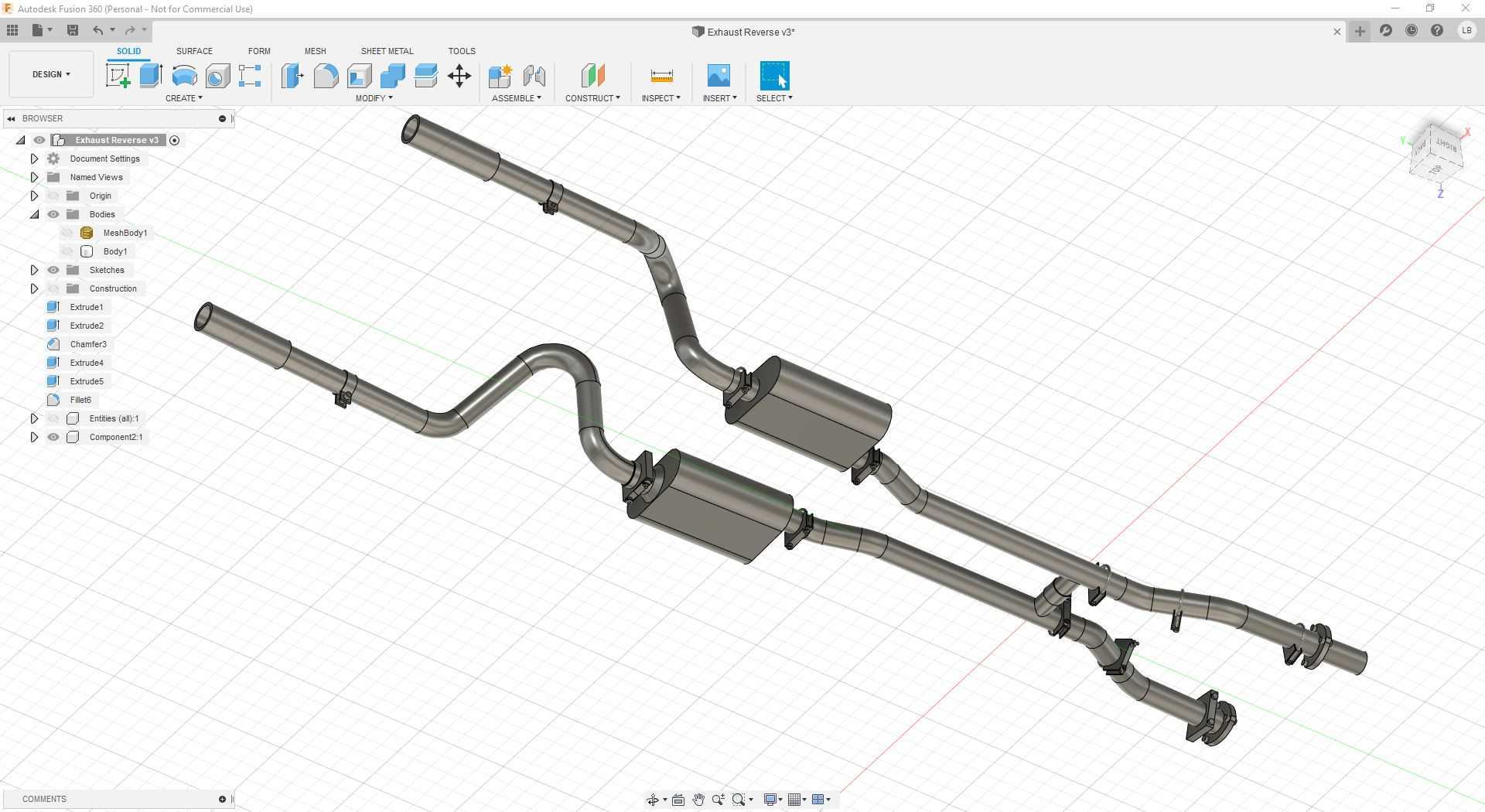Open the SHEET METAL tab

pyautogui.click(x=387, y=51)
